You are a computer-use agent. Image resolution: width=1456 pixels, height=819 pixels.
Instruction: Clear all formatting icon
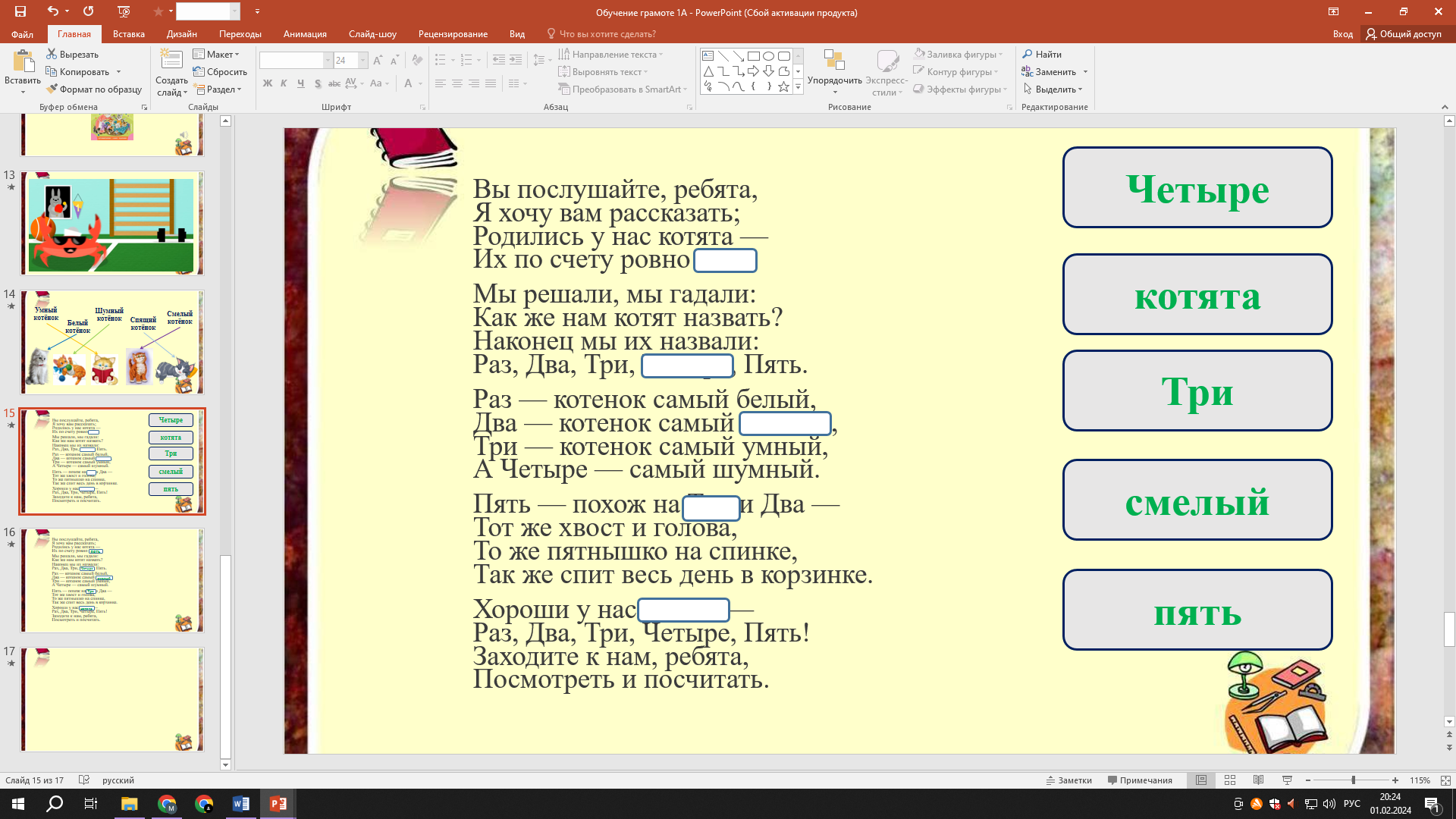[x=417, y=61]
